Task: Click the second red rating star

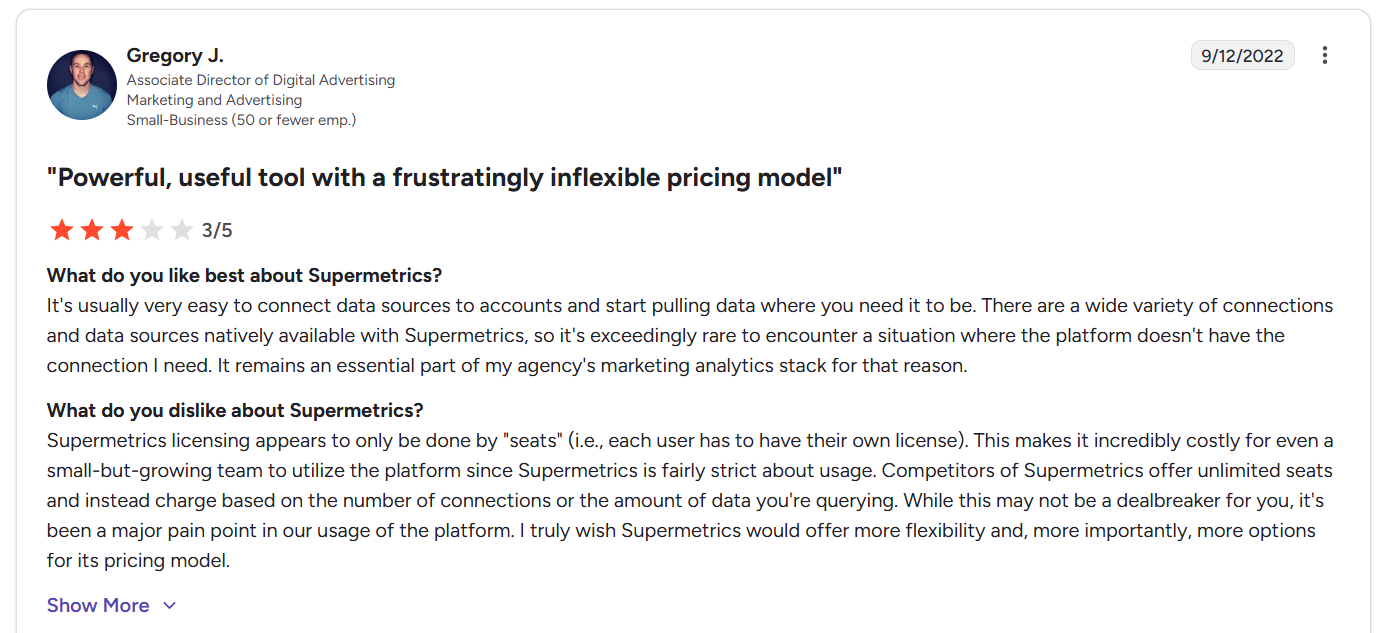Action: (92, 231)
